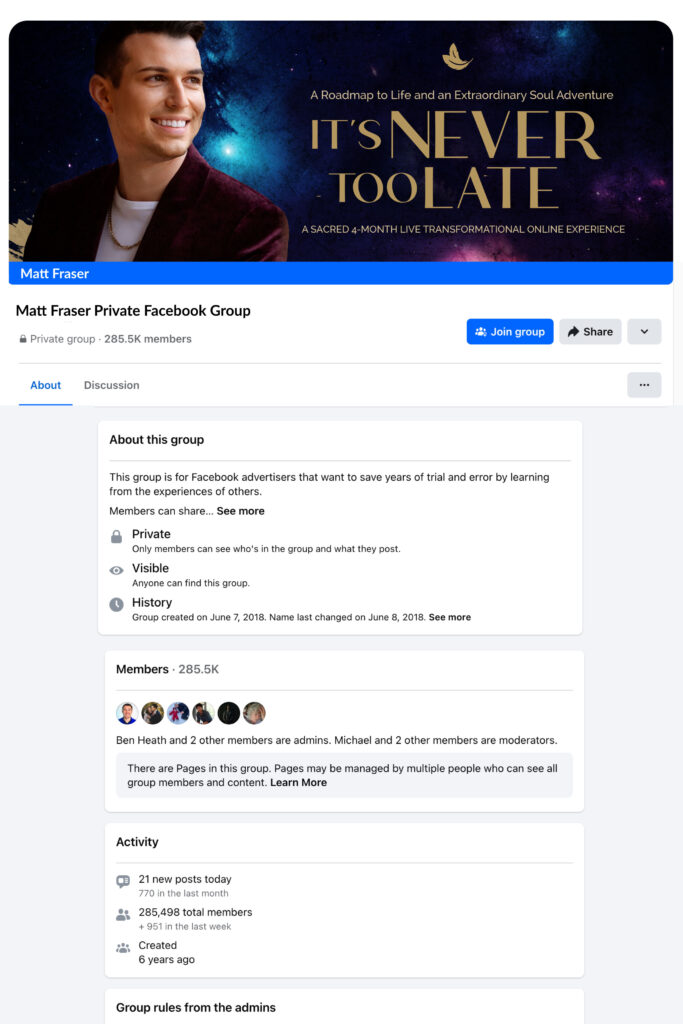The image size is (683, 1024).
Task: Switch to the Discussion tab
Action: 112,385
